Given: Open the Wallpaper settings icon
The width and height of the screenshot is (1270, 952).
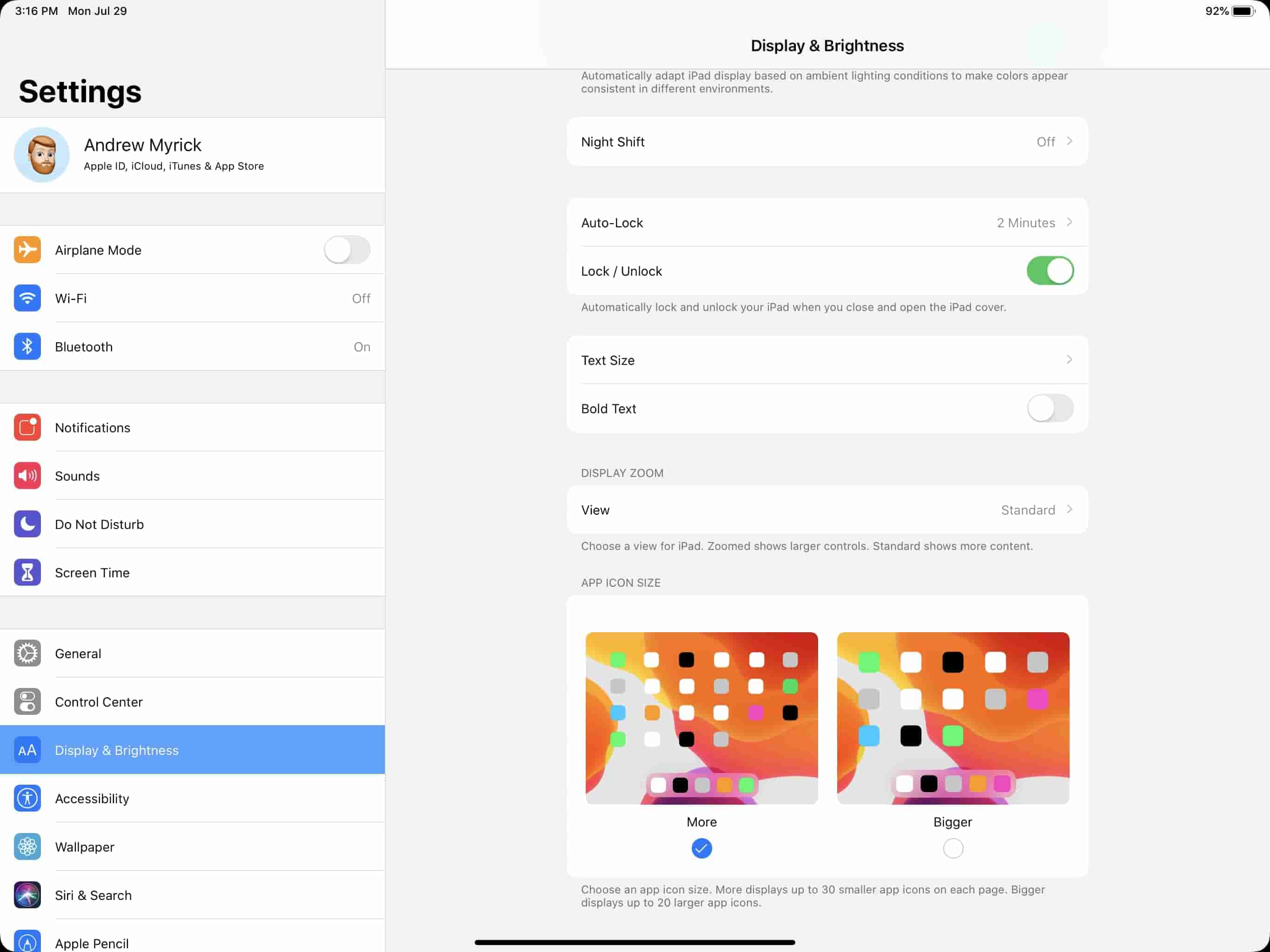Looking at the screenshot, I should [x=26, y=846].
